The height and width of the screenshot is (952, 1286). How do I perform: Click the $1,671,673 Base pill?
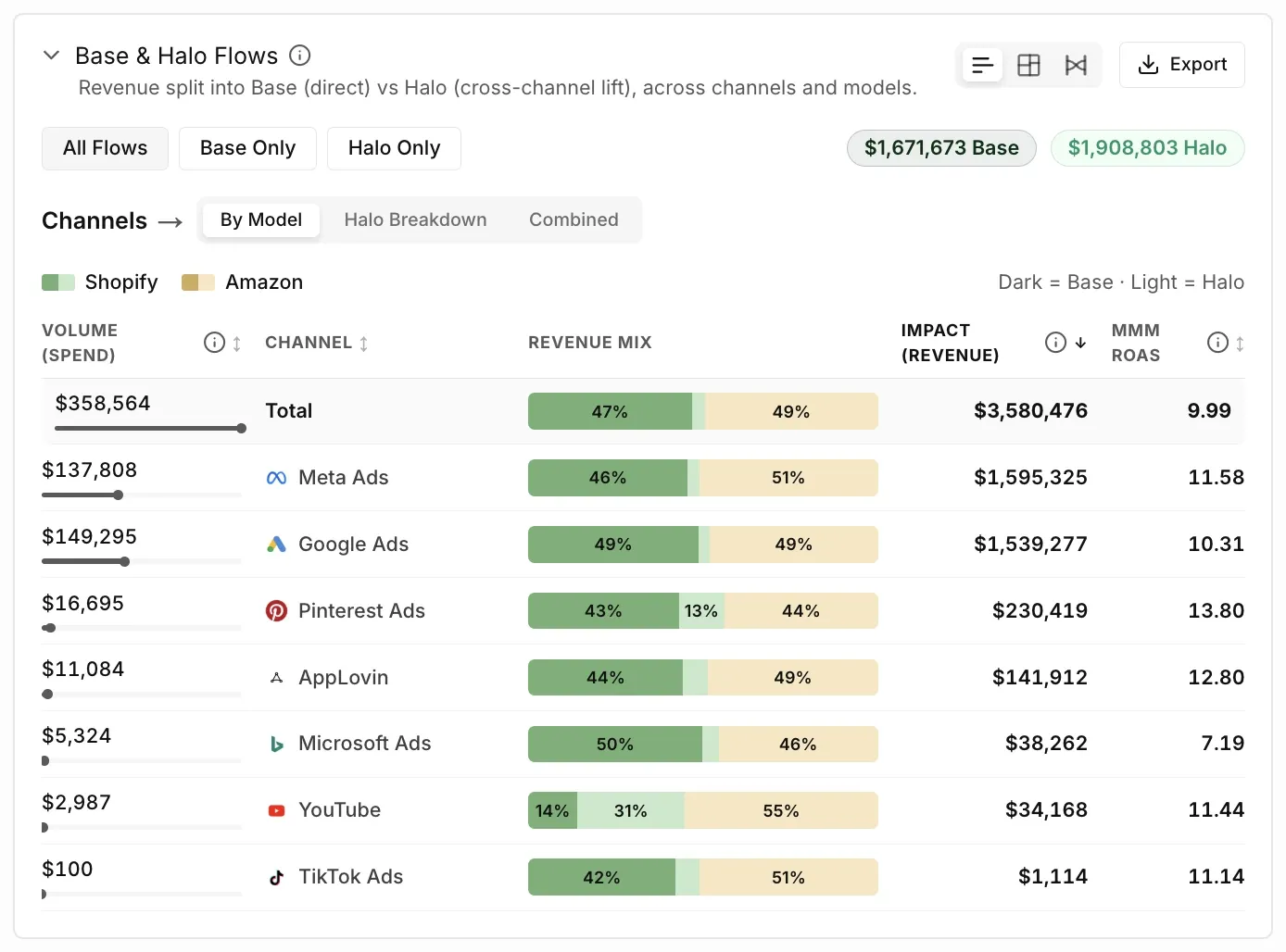tap(941, 148)
